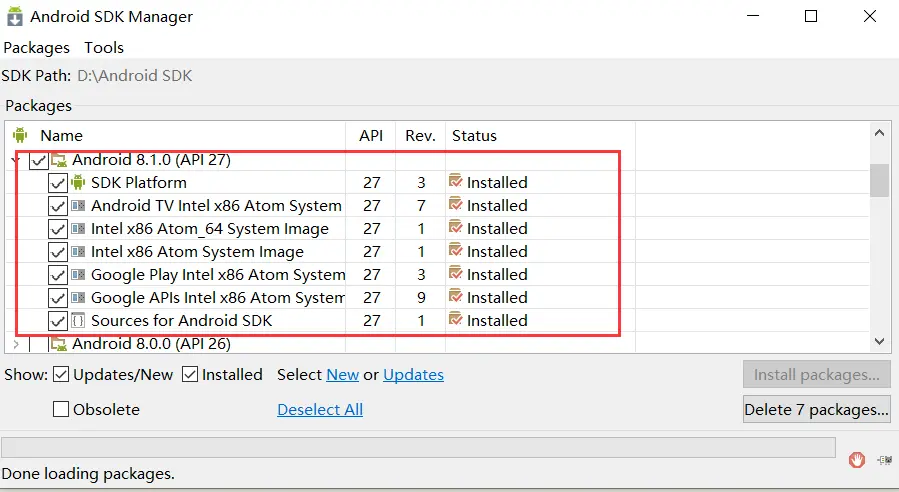Open the Tools menu
Screen dimensions: 899x492
point(104,47)
